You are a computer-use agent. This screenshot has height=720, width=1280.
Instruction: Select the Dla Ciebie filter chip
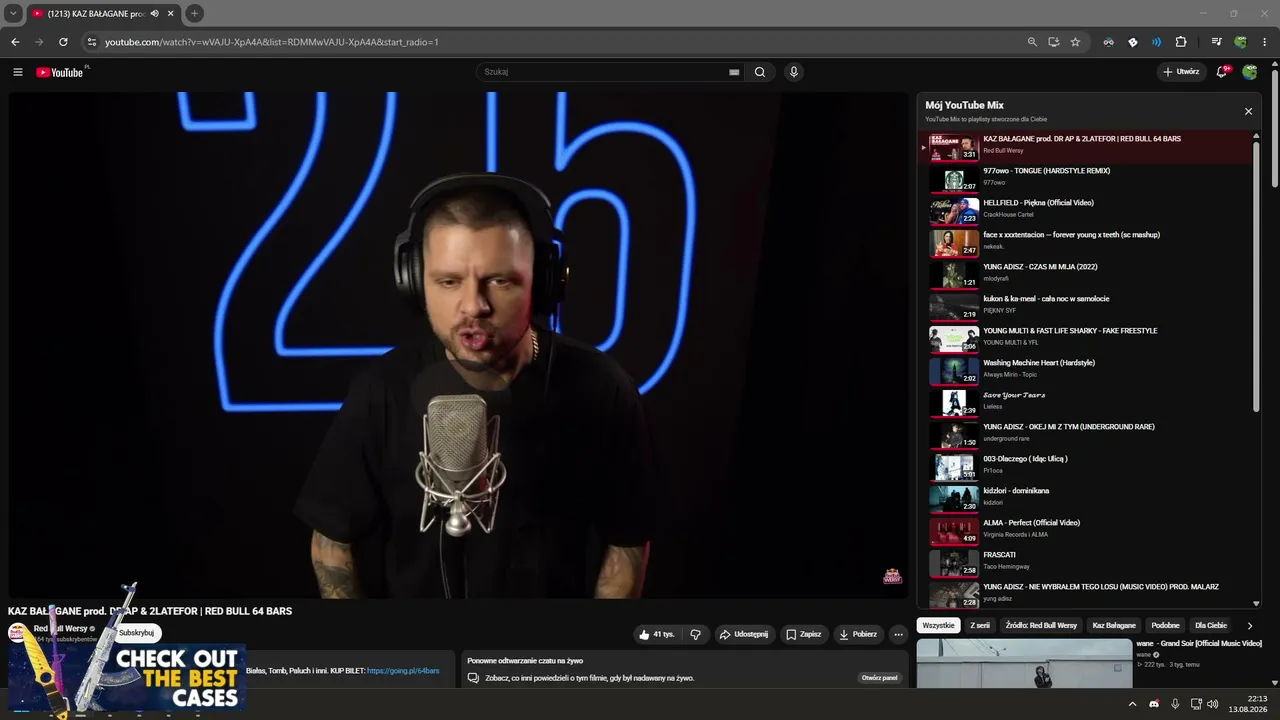[1210, 626]
